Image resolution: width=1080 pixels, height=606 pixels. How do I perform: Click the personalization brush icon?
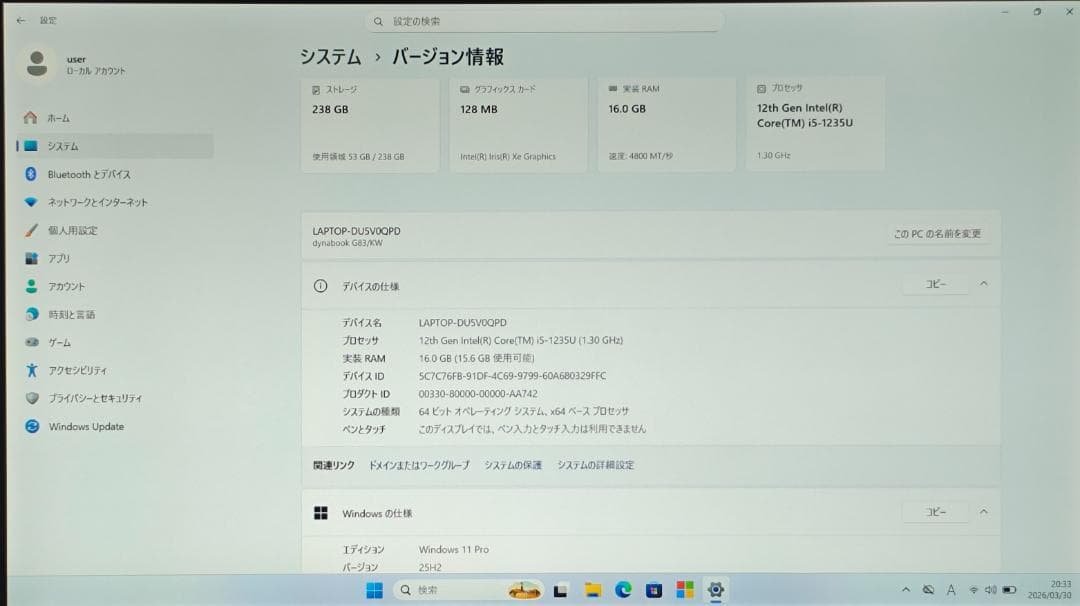[x=31, y=230]
